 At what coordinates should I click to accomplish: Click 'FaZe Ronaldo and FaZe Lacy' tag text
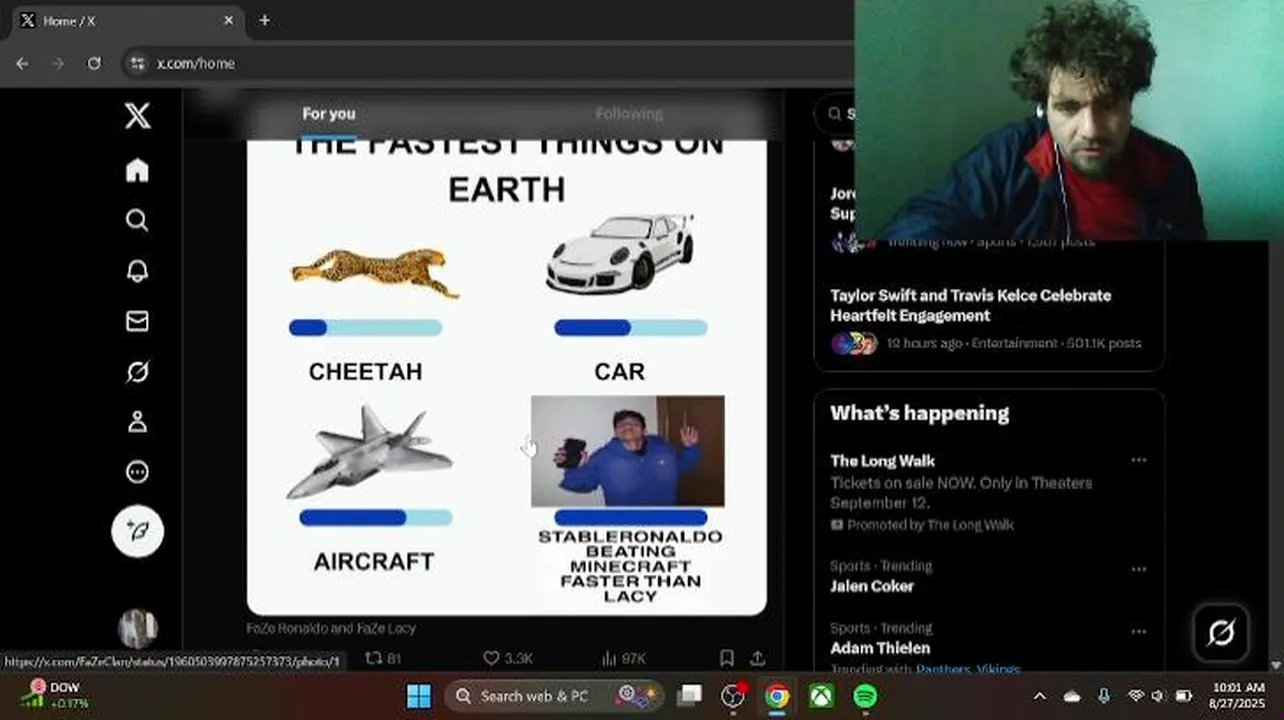click(x=331, y=628)
